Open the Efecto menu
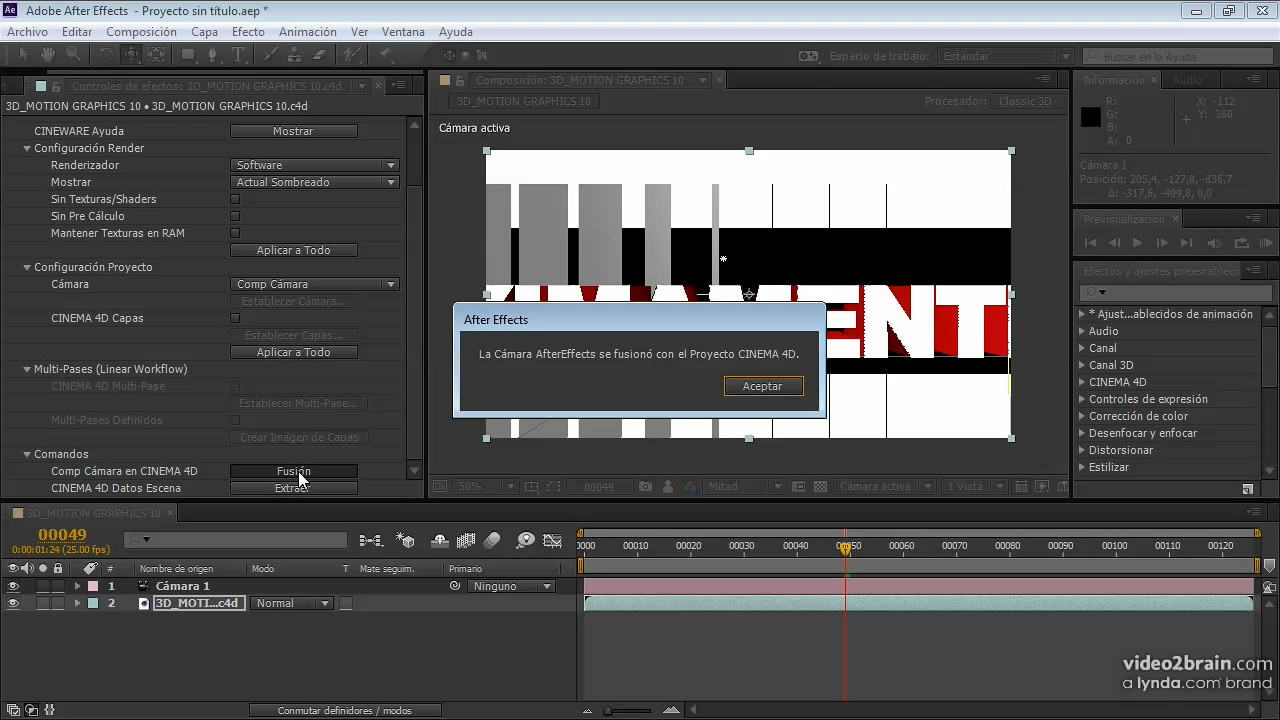 pyautogui.click(x=248, y=32)
